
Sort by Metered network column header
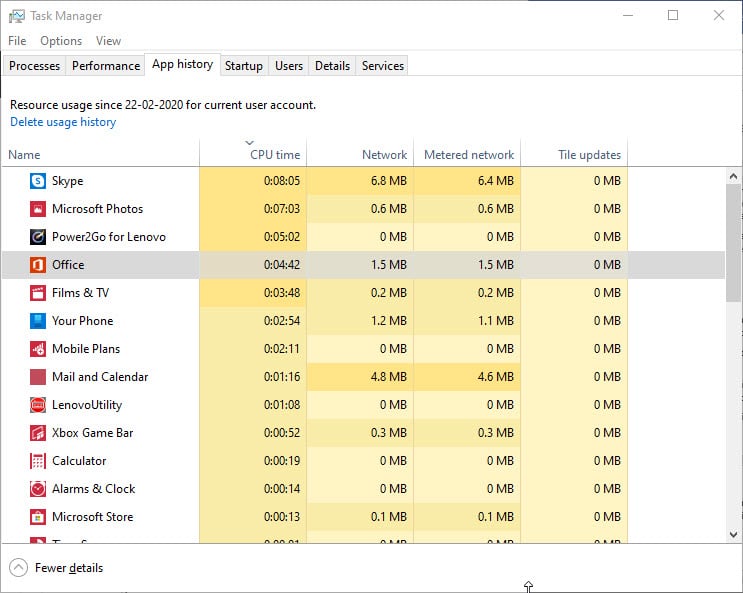pyautogui.click(x=467, y=155)
